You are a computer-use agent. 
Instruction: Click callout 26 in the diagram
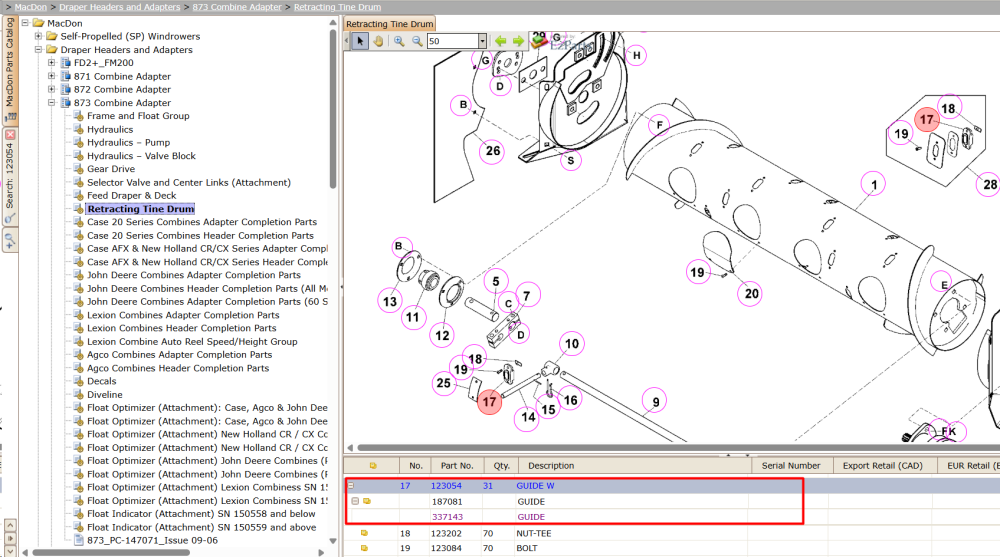pos(492,151)
